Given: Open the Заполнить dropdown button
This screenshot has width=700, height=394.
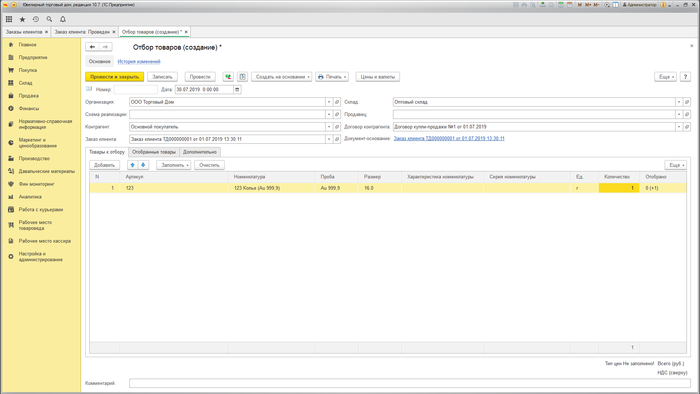Looking at the screenshot, I should click(174, 165).
